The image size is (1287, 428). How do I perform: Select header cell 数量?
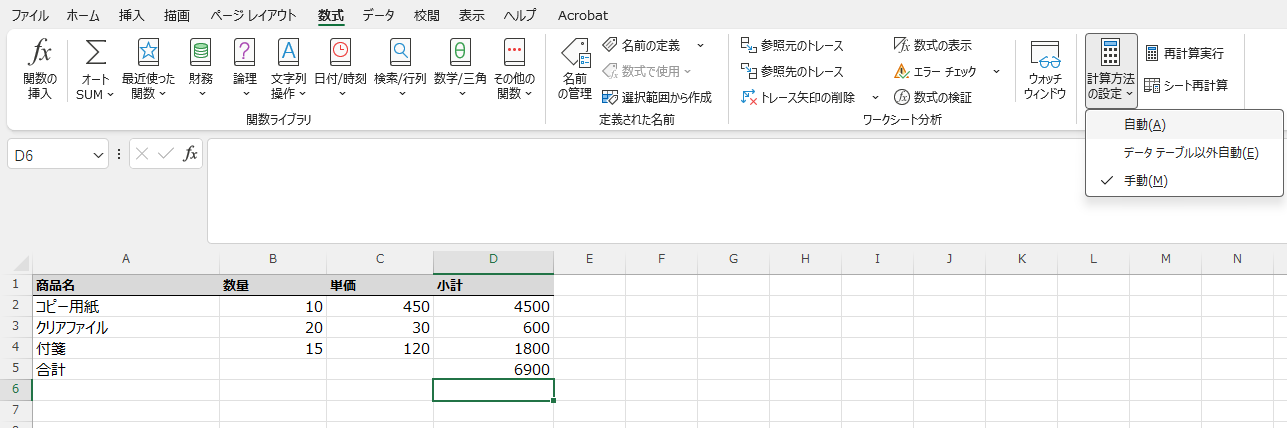272,285
